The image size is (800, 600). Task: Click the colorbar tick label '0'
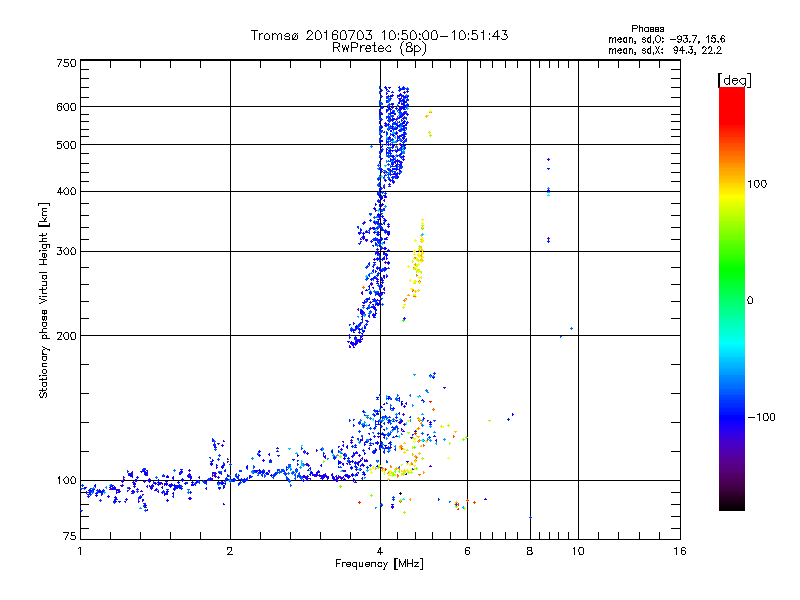pyautogui.click(x=750, y=300)
